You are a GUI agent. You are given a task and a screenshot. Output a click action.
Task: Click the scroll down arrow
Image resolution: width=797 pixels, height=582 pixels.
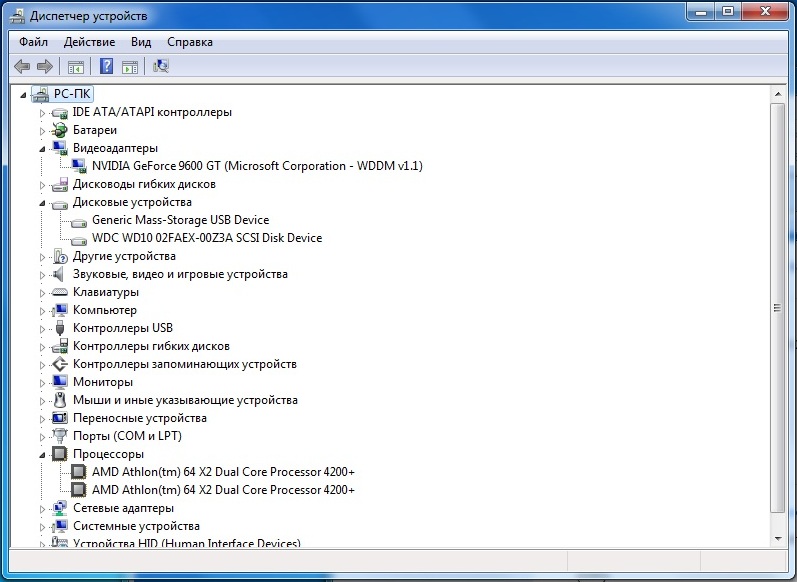click(778, 538)
